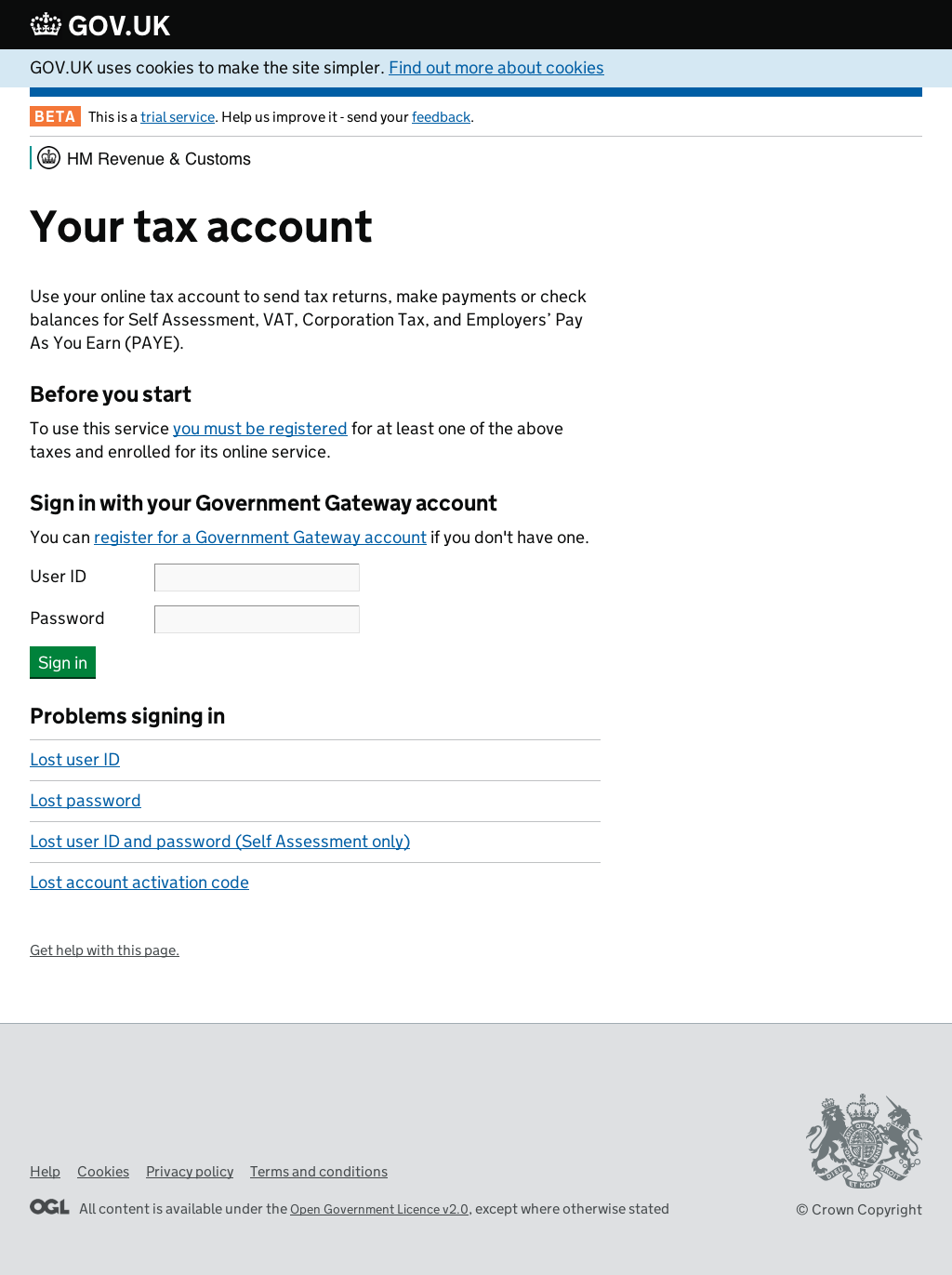Viewport: 952px width, 1275px height.
Task: Open the 'Find out more about cookies' link
Action: click(496, 68)
